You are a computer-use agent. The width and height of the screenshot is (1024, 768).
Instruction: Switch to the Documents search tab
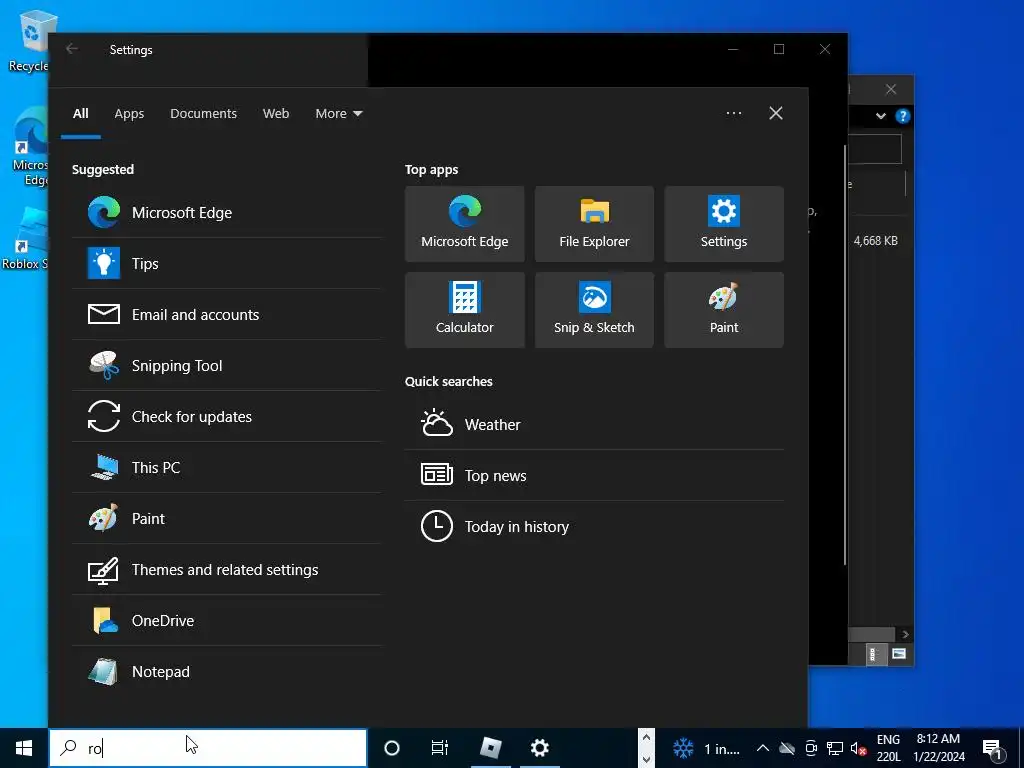(x=203, y=114)
